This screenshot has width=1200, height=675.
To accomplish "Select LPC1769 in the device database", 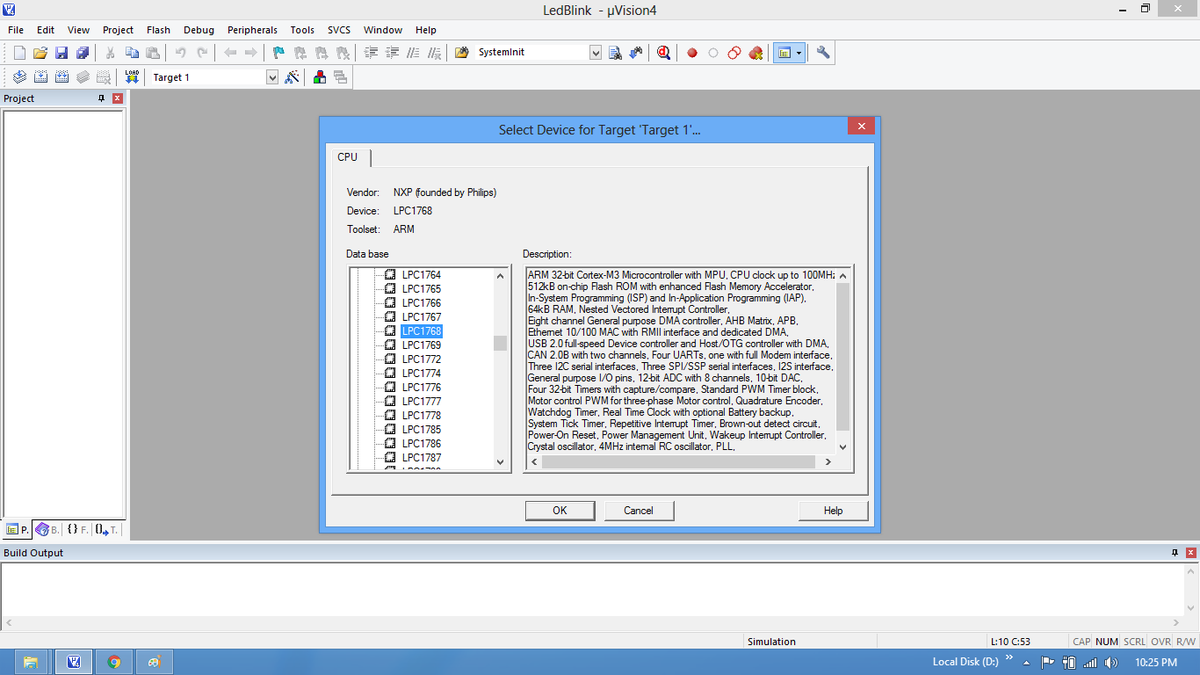I will point(421,345).
